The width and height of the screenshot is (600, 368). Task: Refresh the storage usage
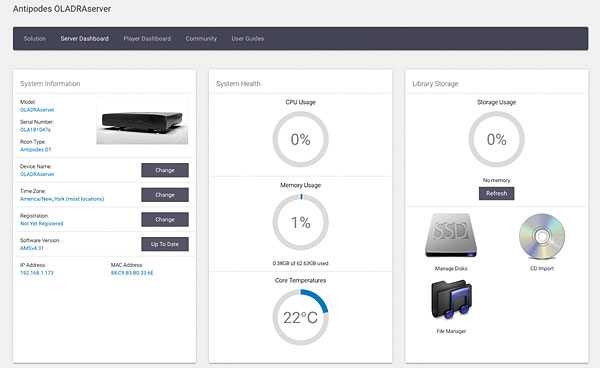click(496, 194)
